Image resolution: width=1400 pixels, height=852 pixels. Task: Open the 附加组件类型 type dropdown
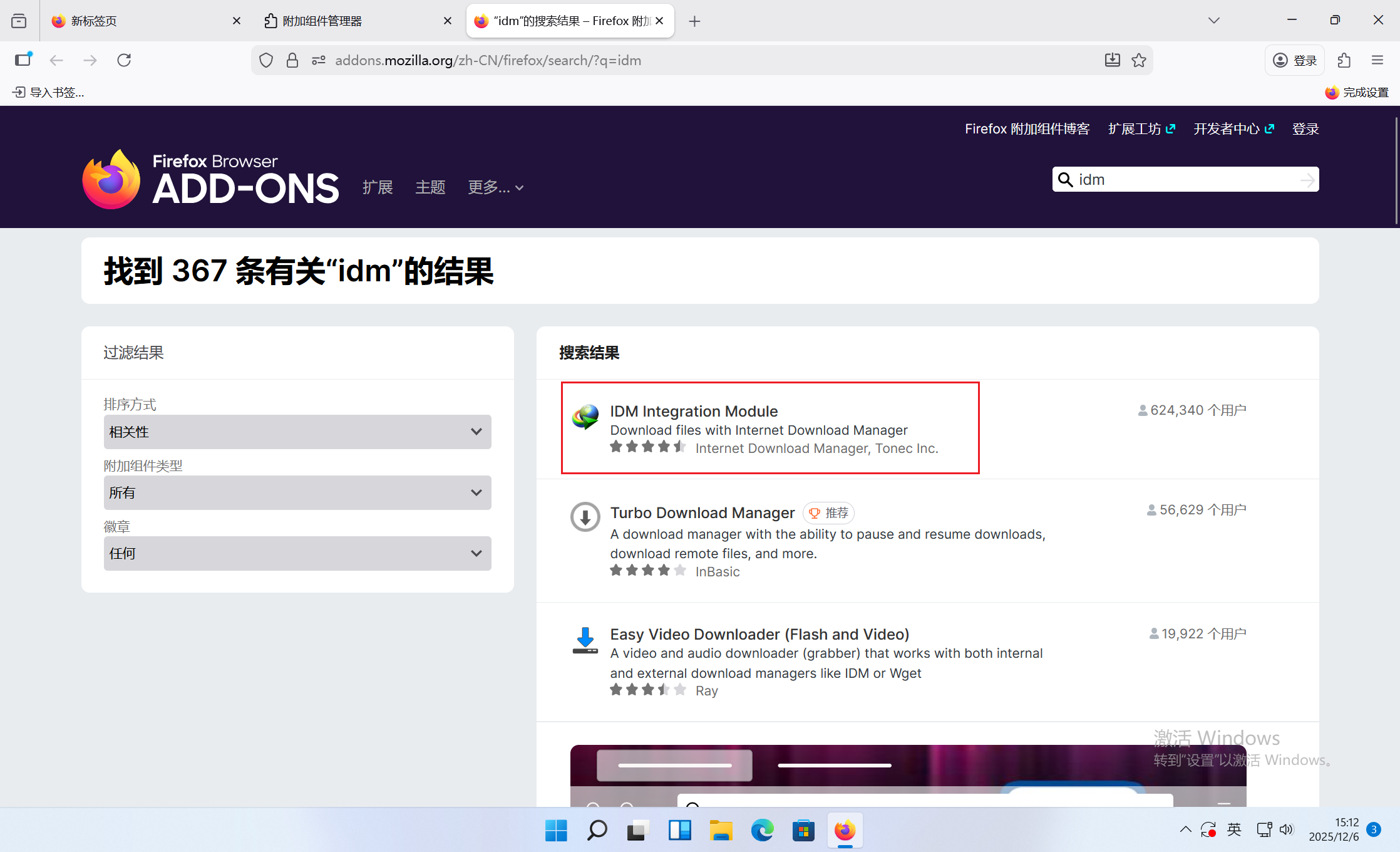[x=297, y=492]
